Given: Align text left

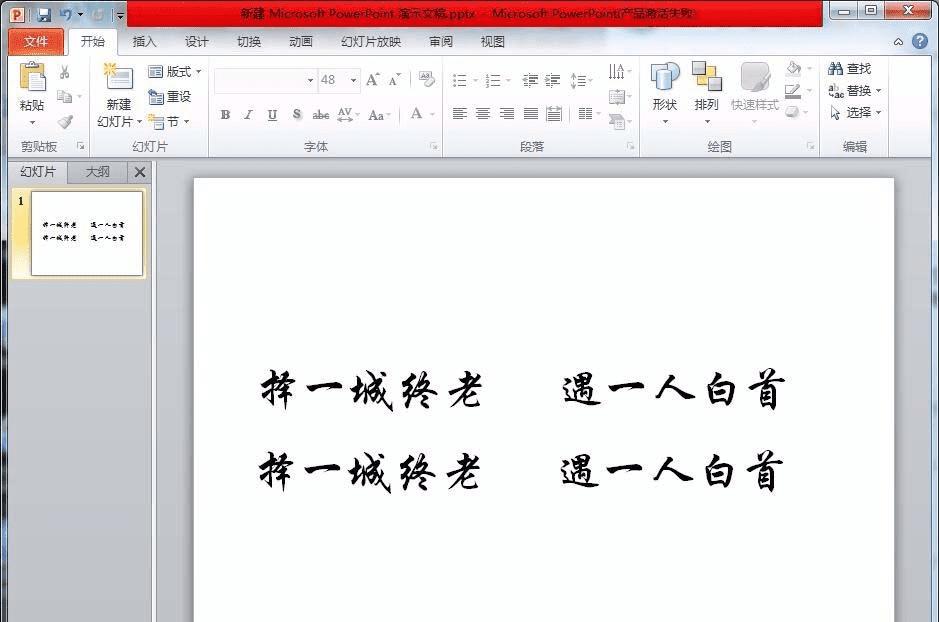Looking at the screenshot, I should (460, 114).
